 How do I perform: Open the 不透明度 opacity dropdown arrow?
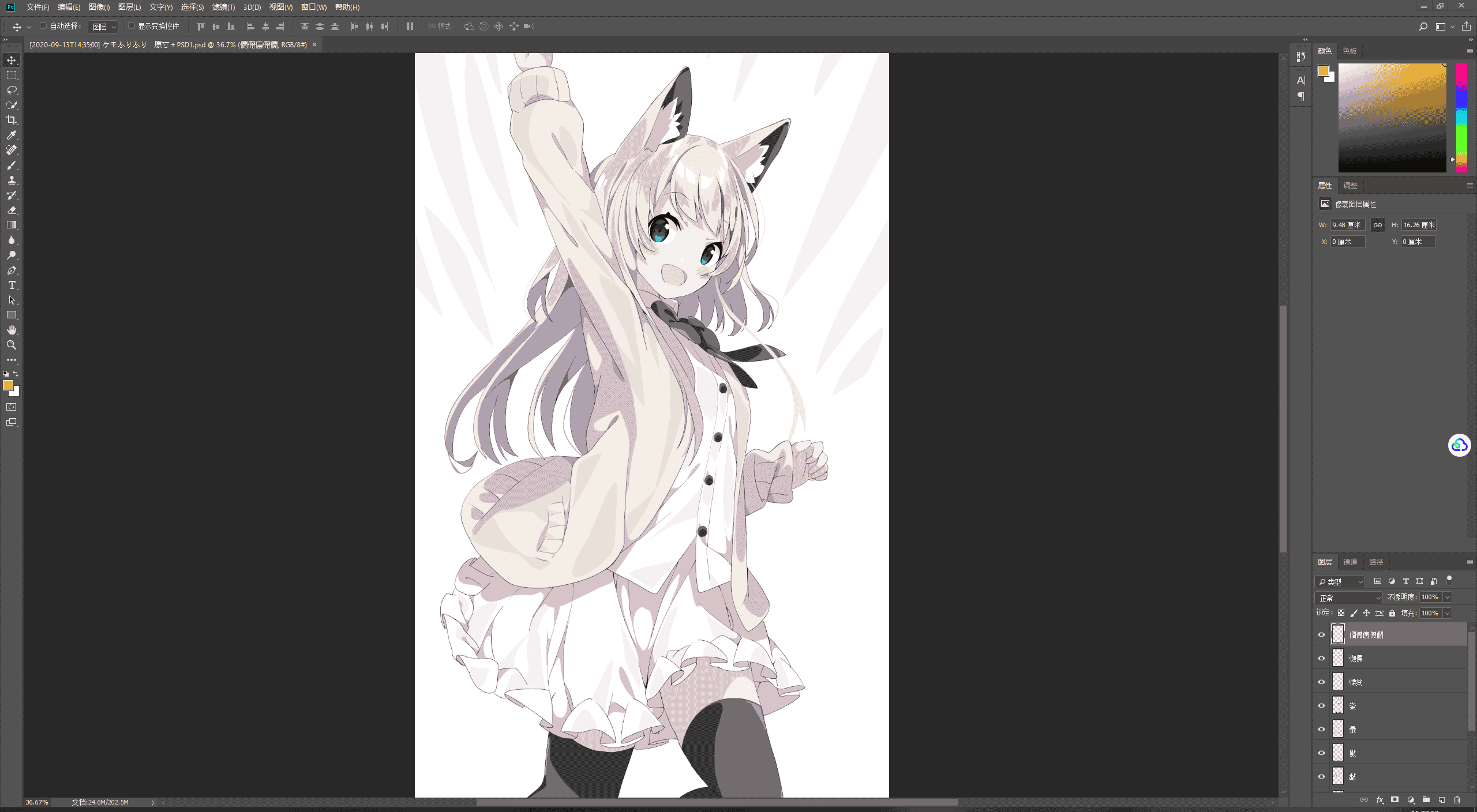click(1447, 597)
